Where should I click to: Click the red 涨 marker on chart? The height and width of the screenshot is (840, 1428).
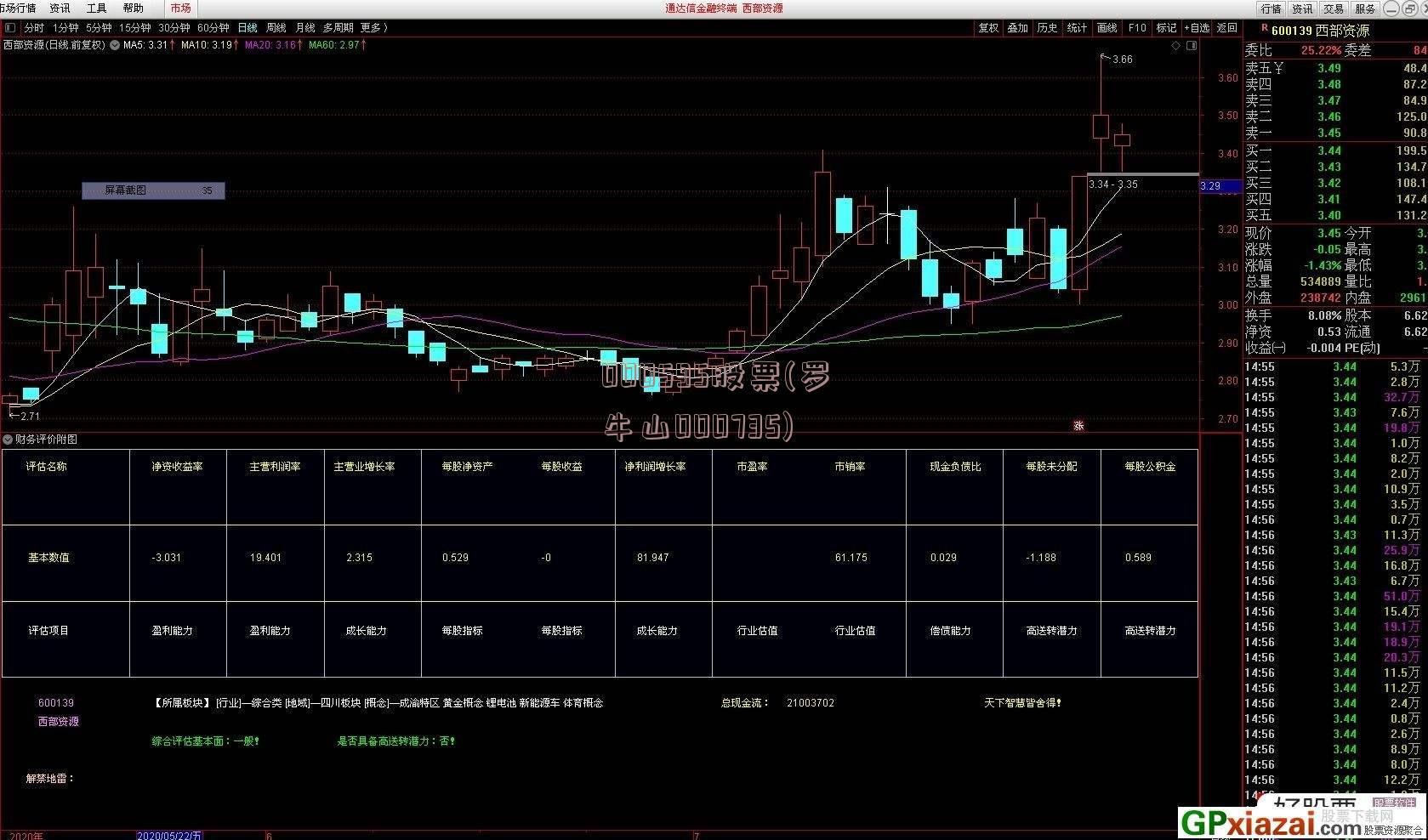[x=1078, y=425]
